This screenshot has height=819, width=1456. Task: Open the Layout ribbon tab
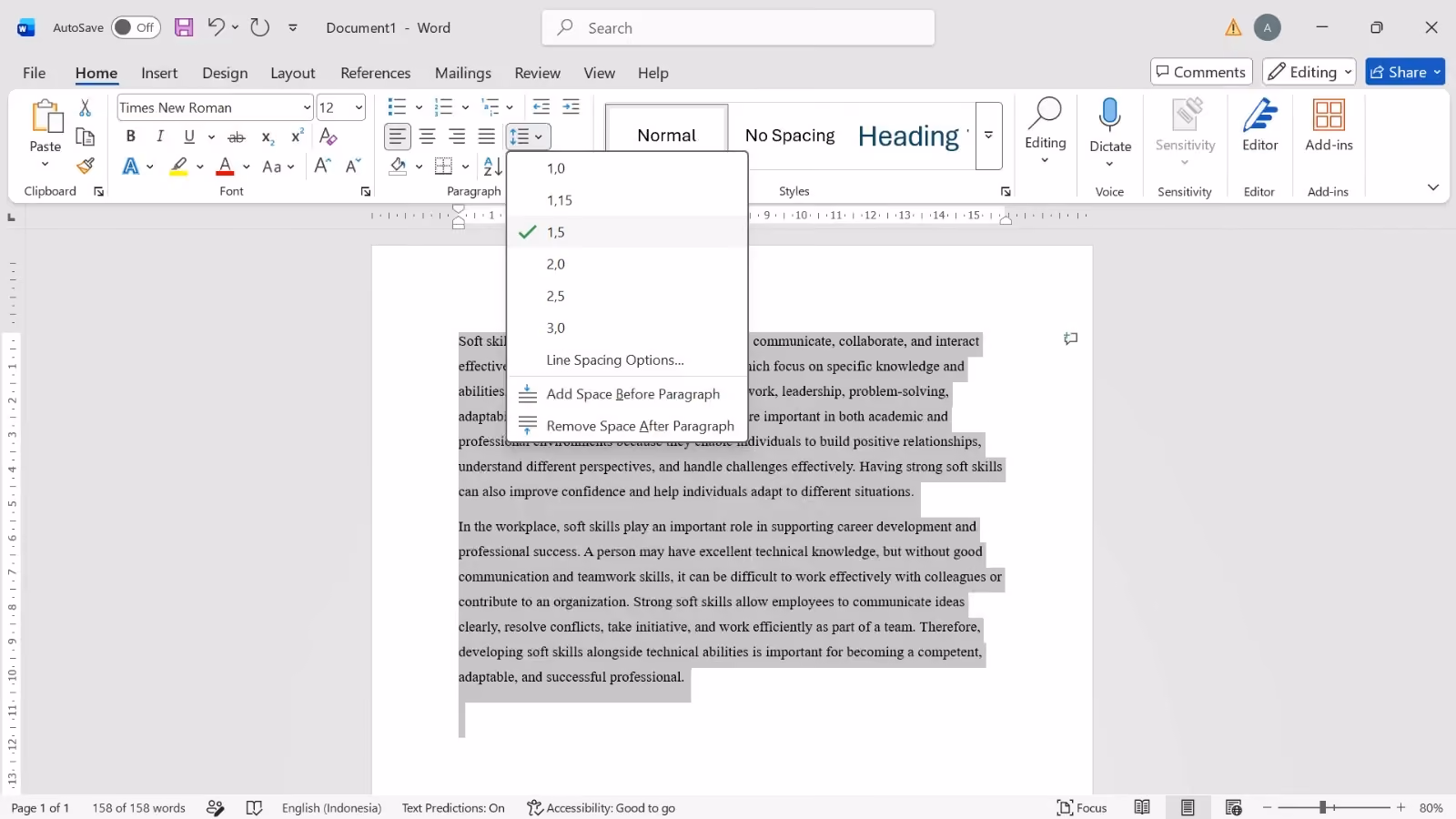292,73
